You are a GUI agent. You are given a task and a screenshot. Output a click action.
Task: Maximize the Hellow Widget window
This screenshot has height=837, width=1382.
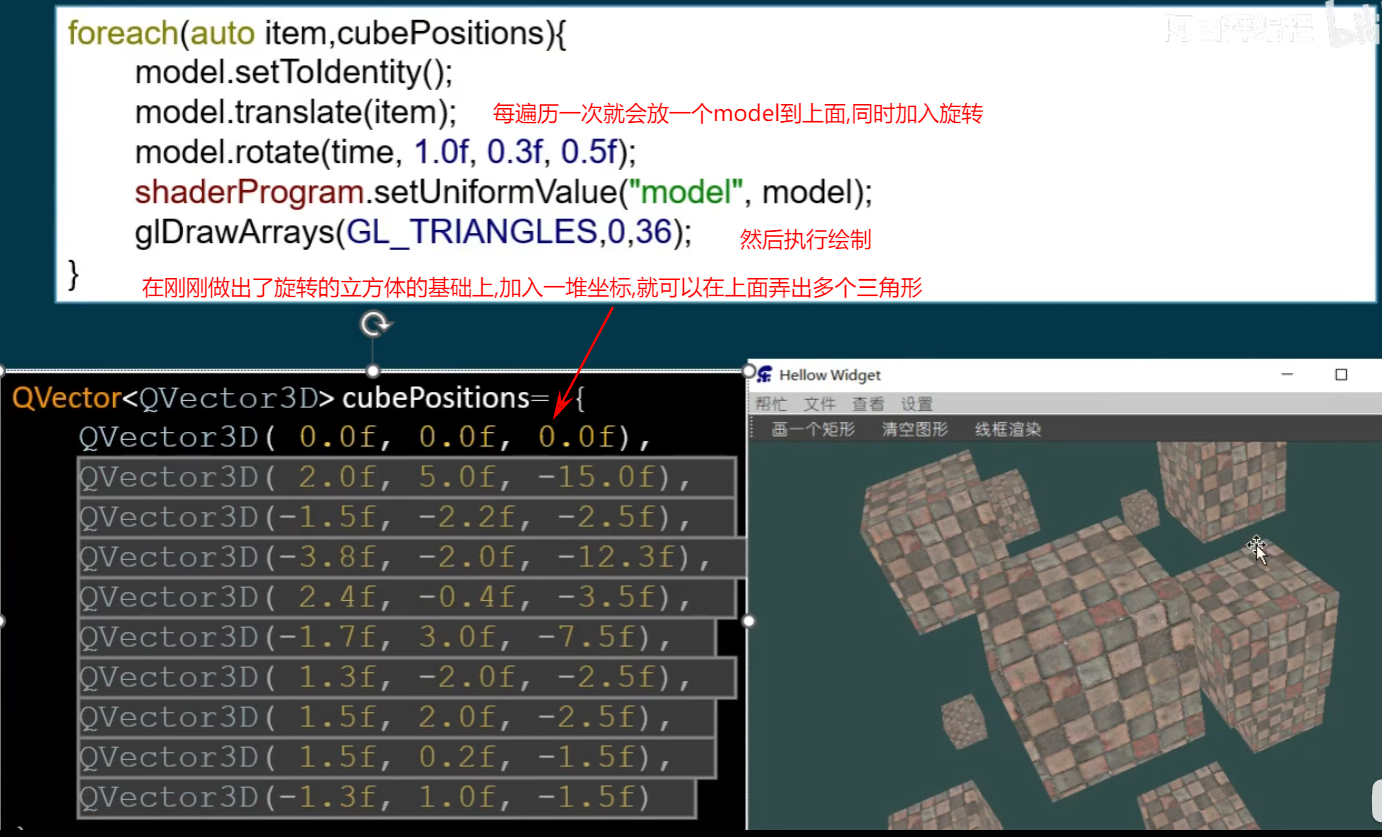click(x=1341, y=375)
